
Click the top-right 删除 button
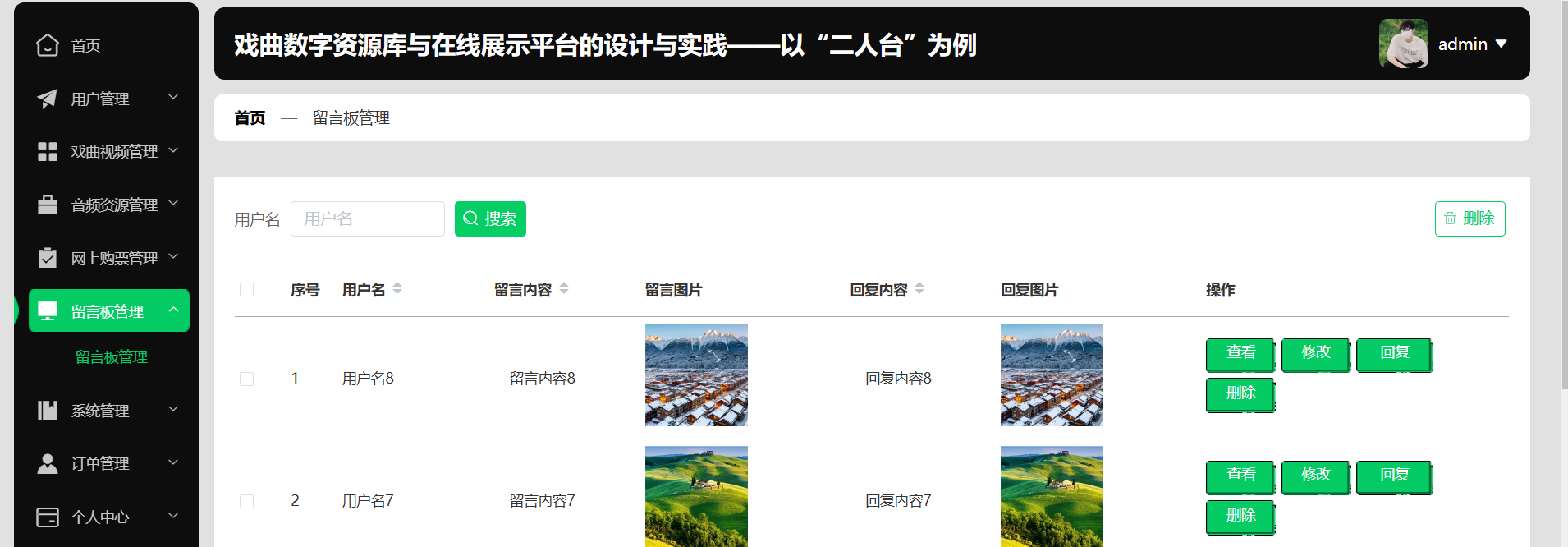[1469, 218]
